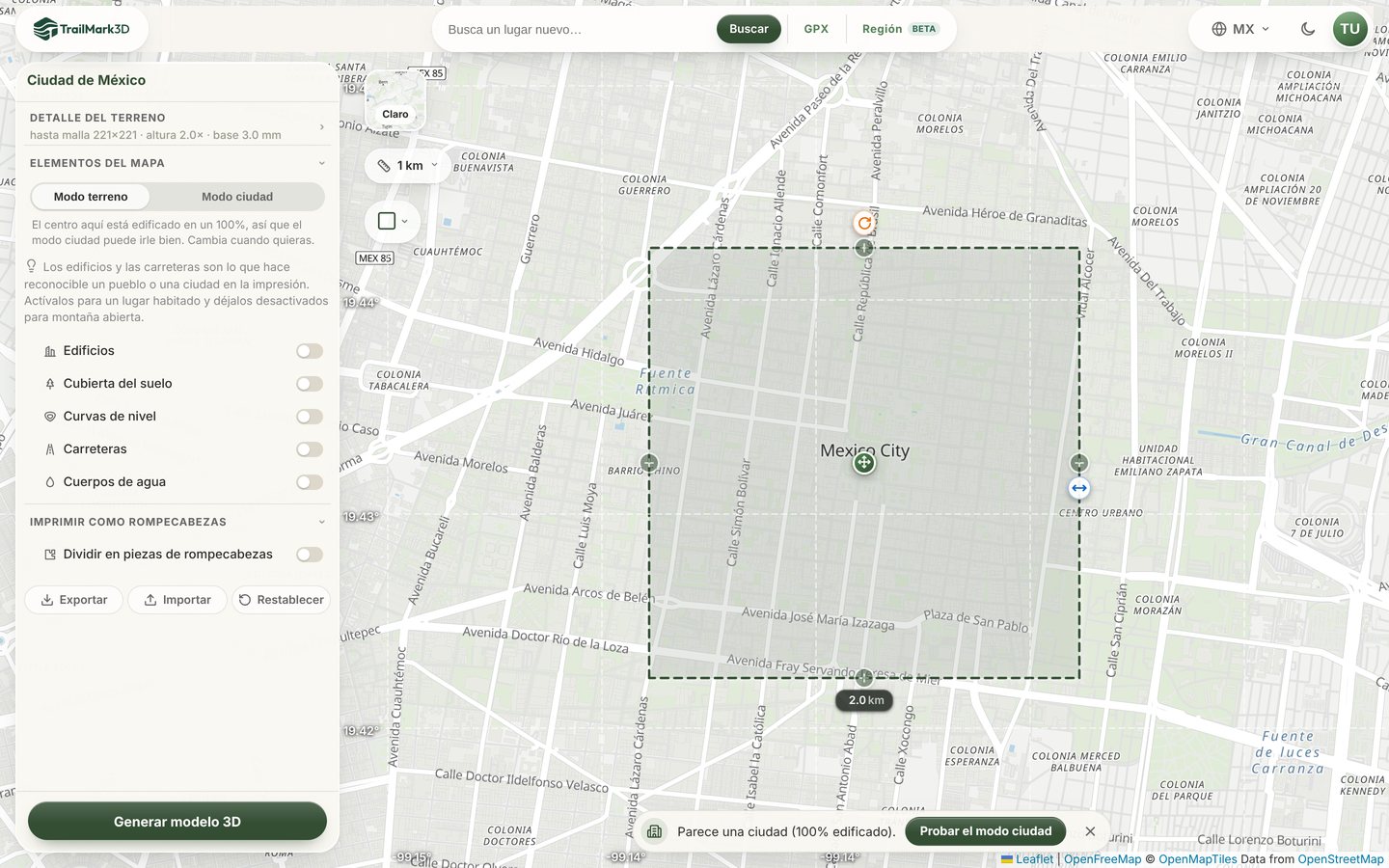Viewport: 1389px width, 868px height.
Task: Click the Edificios buildings icon
Action: [x=50, y=351]
